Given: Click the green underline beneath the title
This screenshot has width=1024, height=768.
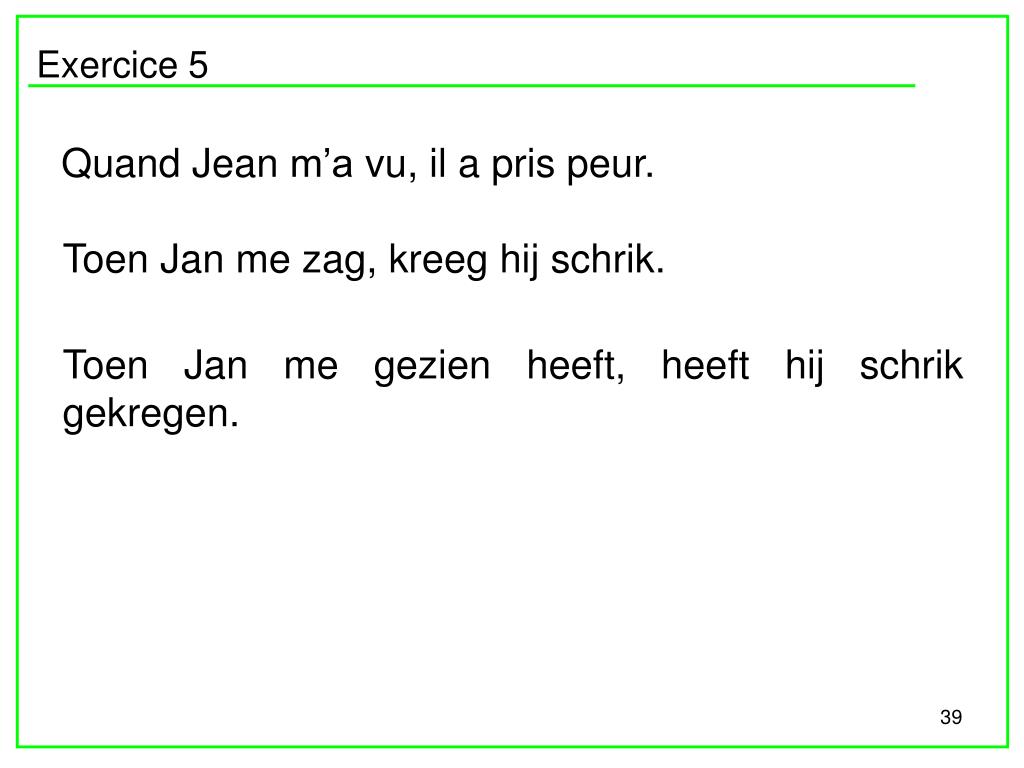Looking at the screenshot, I should (x=472, y=86).
